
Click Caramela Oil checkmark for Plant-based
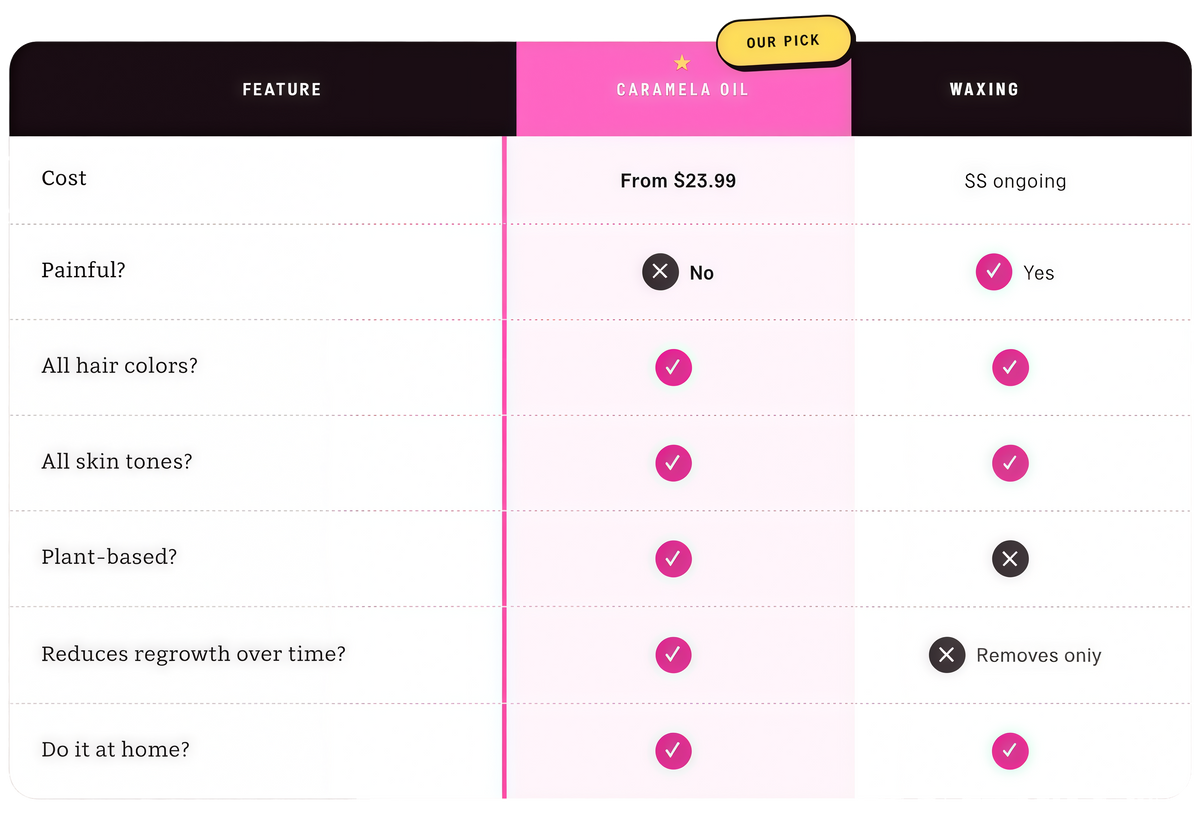[x=673, y=559]
